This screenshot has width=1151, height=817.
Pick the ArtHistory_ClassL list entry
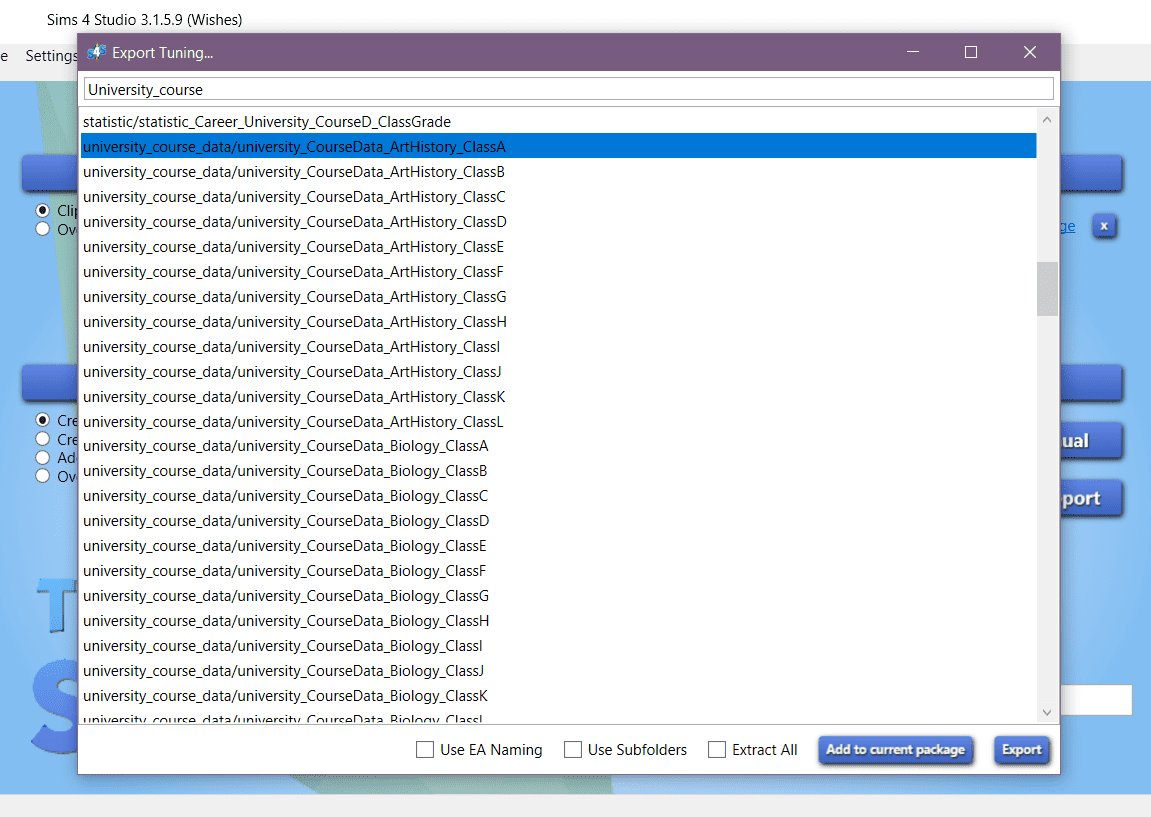[293, 422]
